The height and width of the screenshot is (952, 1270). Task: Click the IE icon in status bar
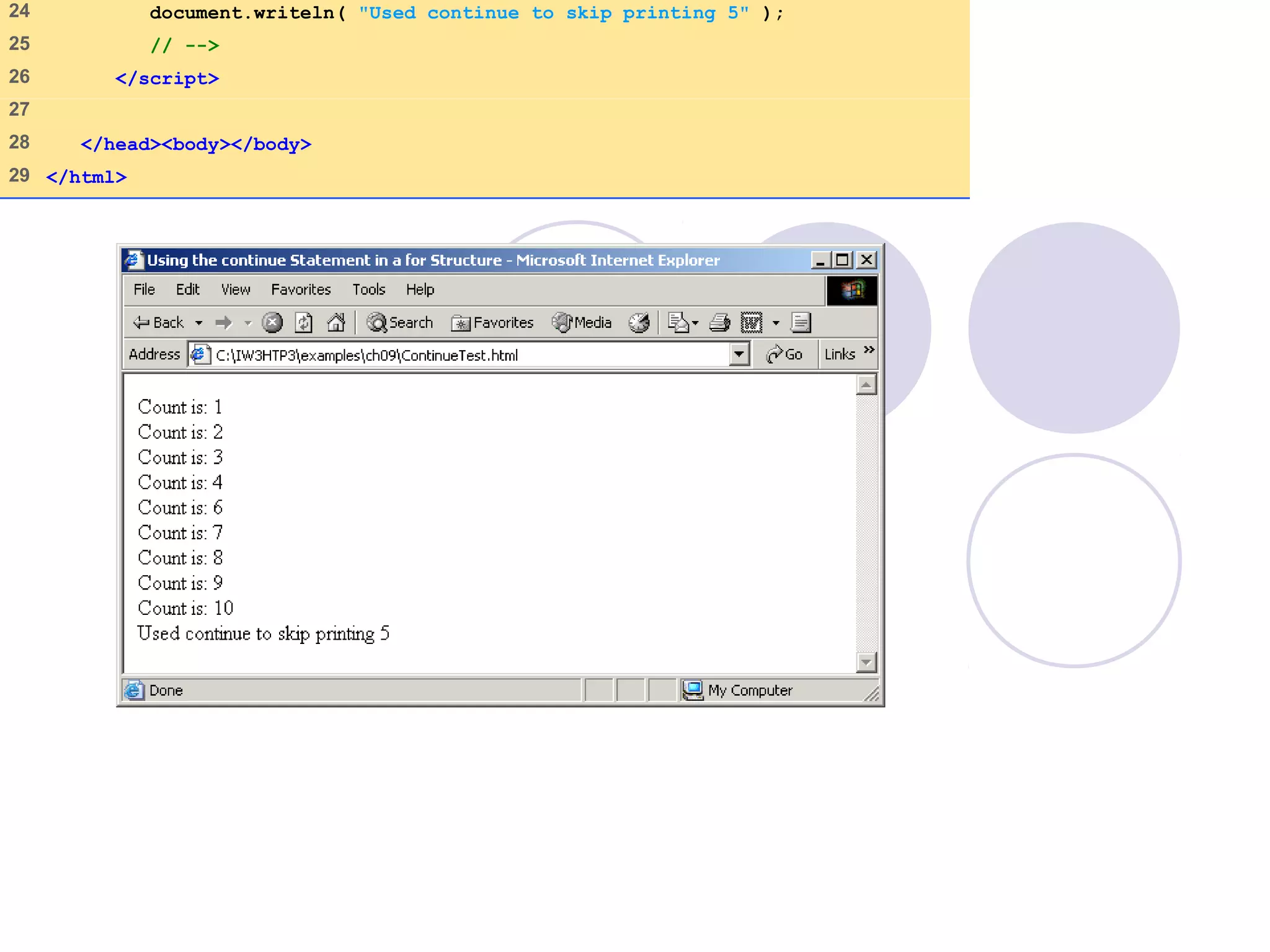pyautogui.click(x=133, y=690)
